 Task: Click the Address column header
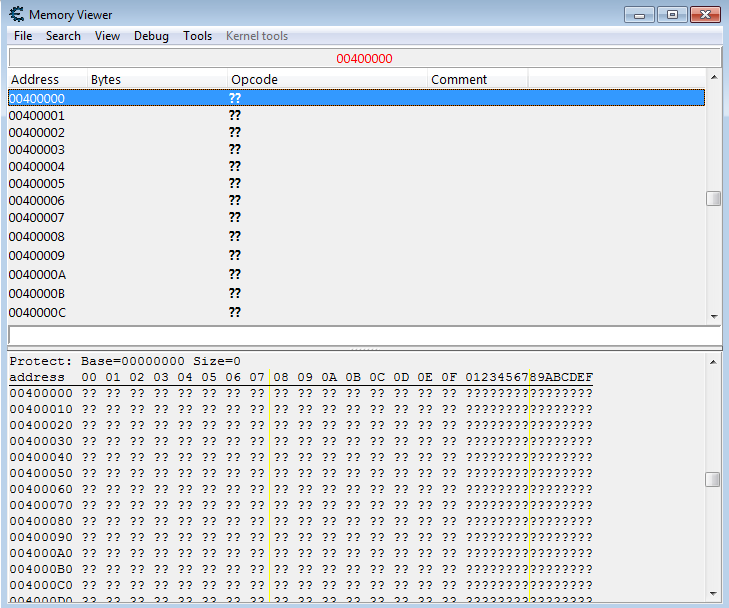click(47, 79)
